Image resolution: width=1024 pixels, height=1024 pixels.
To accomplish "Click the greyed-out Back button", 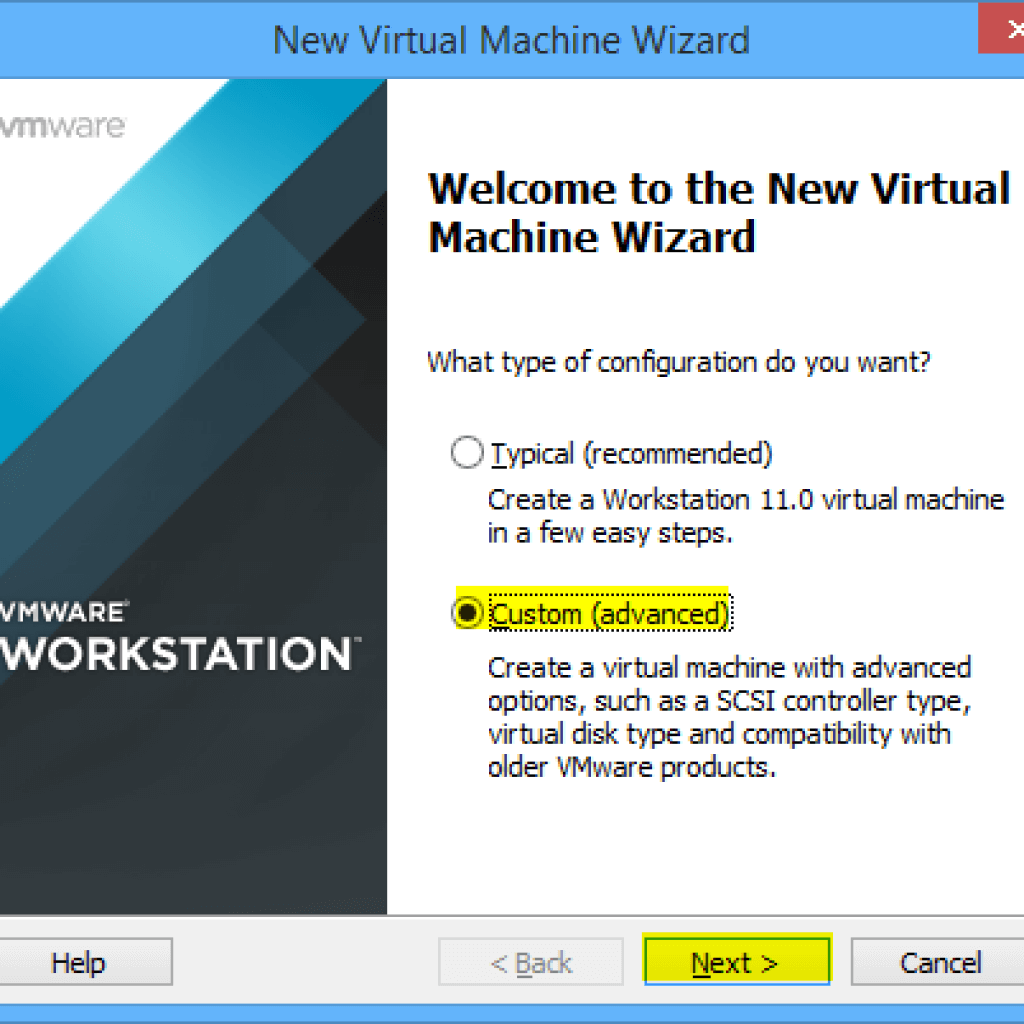I will [531, 963].
